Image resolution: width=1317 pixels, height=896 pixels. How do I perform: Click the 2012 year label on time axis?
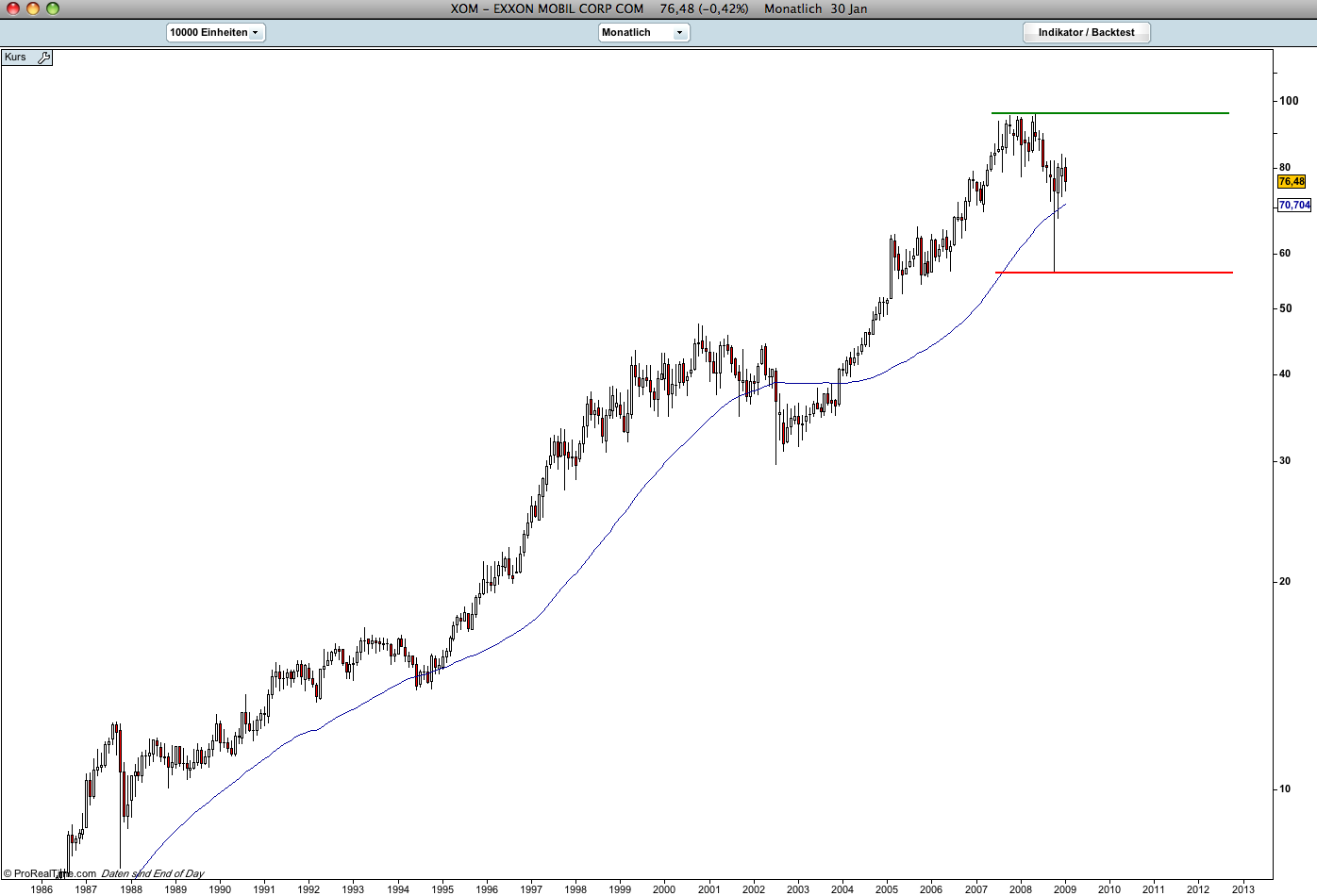(x=1198, y=888)
